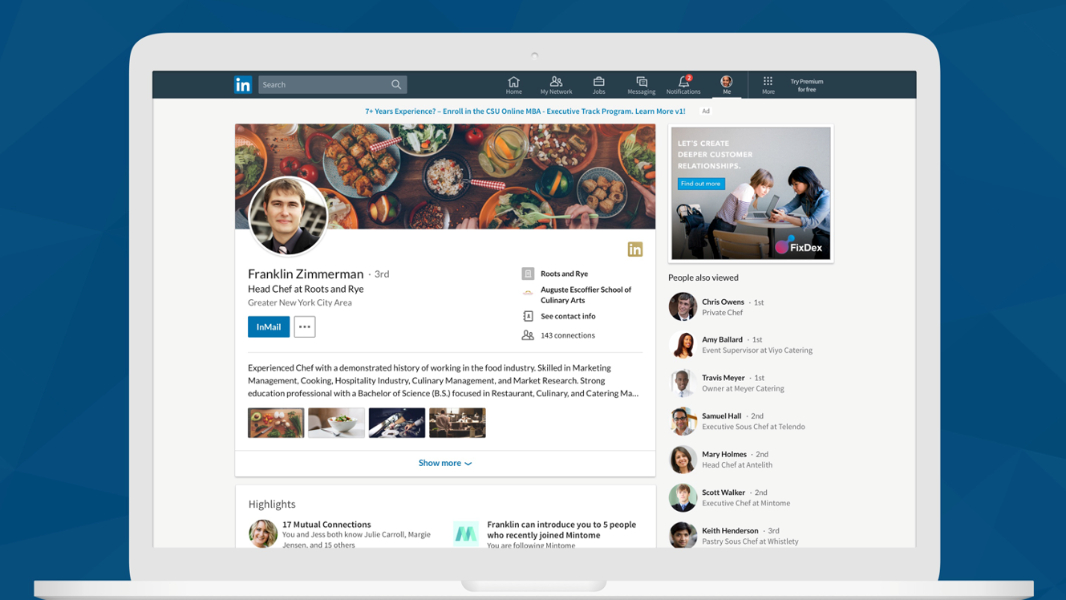Click Find out more in FixDex ad
Viewport: 1066px width, 600px height.
[701, 184]
